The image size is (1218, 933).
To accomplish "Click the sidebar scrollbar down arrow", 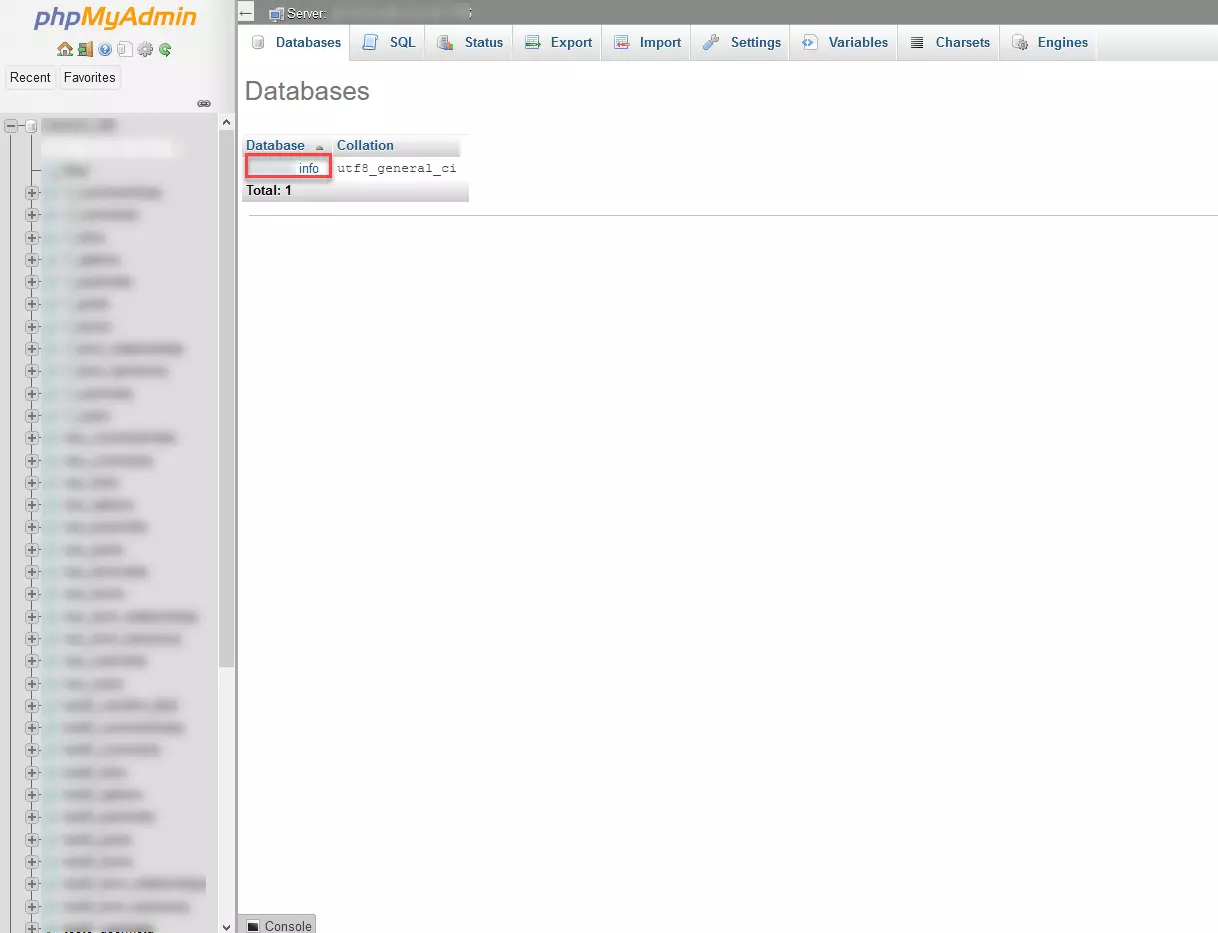I will [x=226, y=926].
